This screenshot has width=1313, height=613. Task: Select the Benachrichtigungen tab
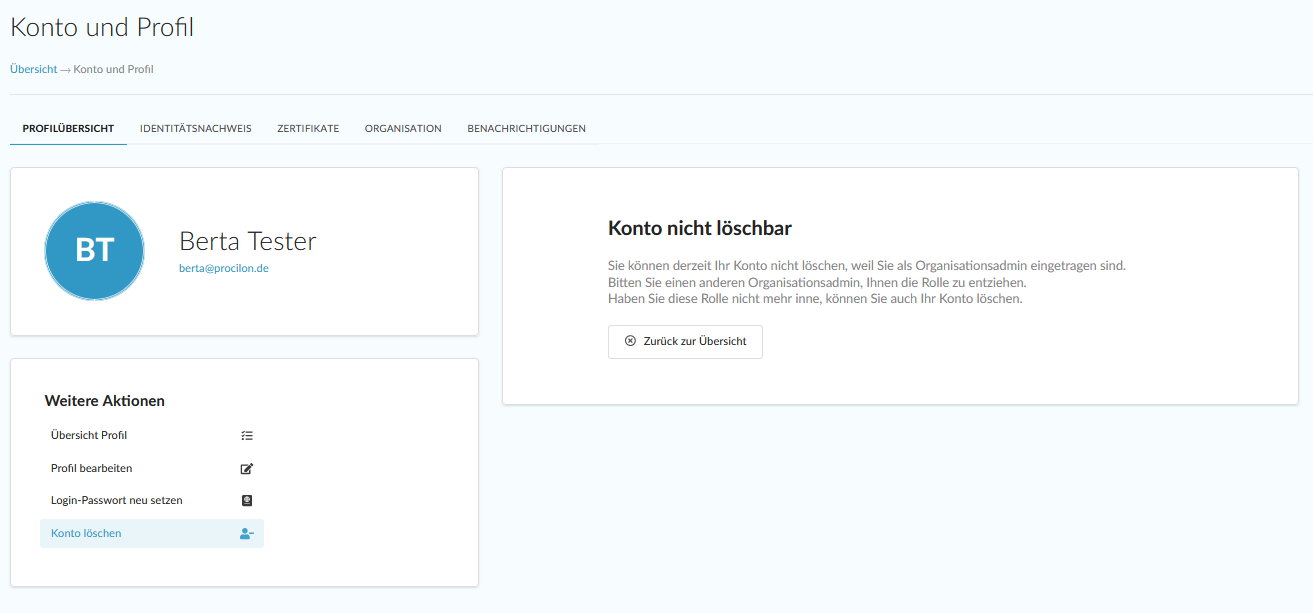(526, 129)
